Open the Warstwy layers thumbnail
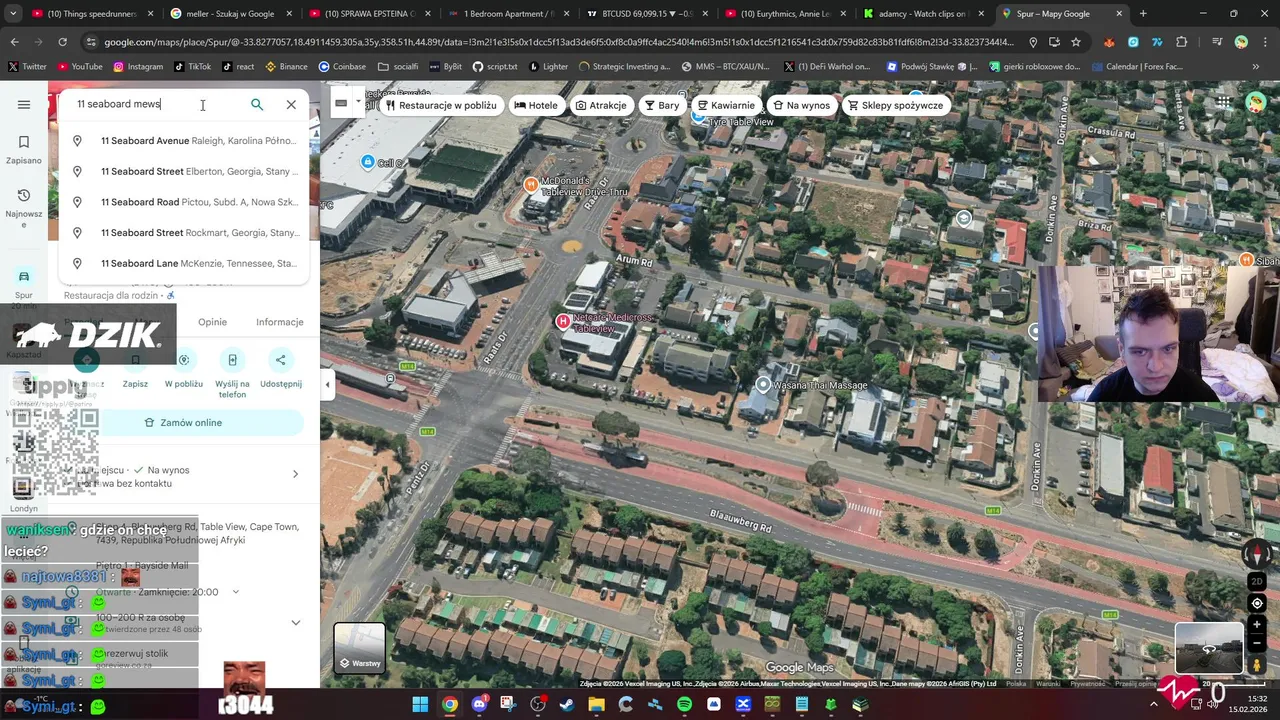Viewport: 1280px width, 720px height. [x=359, y=649]
